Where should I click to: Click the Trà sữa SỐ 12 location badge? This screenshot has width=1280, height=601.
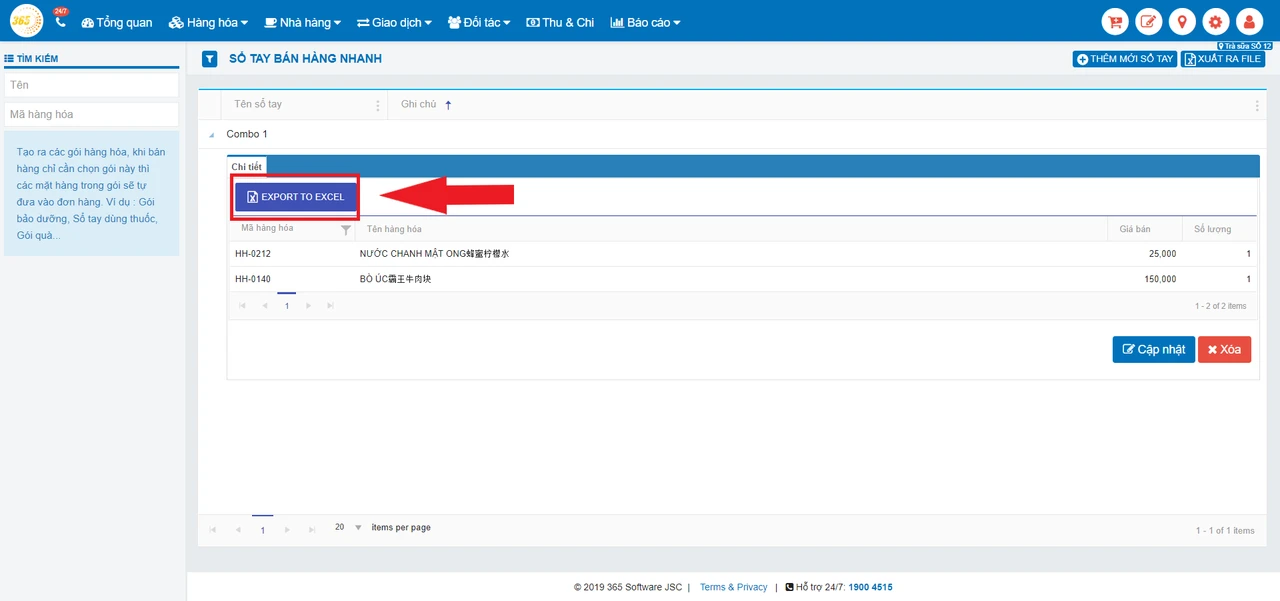tap(1244, 46)
